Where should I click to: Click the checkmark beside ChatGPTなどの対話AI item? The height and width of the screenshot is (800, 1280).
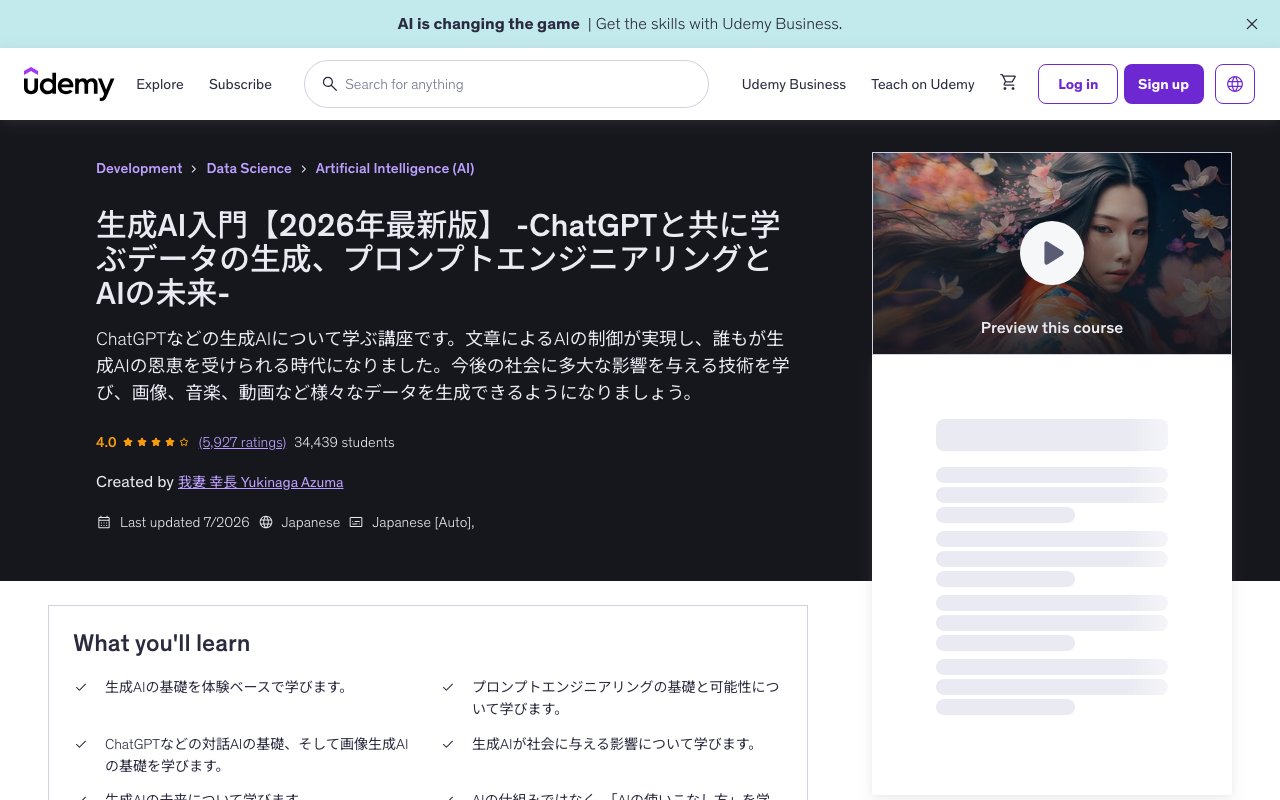tap(81, 744)
